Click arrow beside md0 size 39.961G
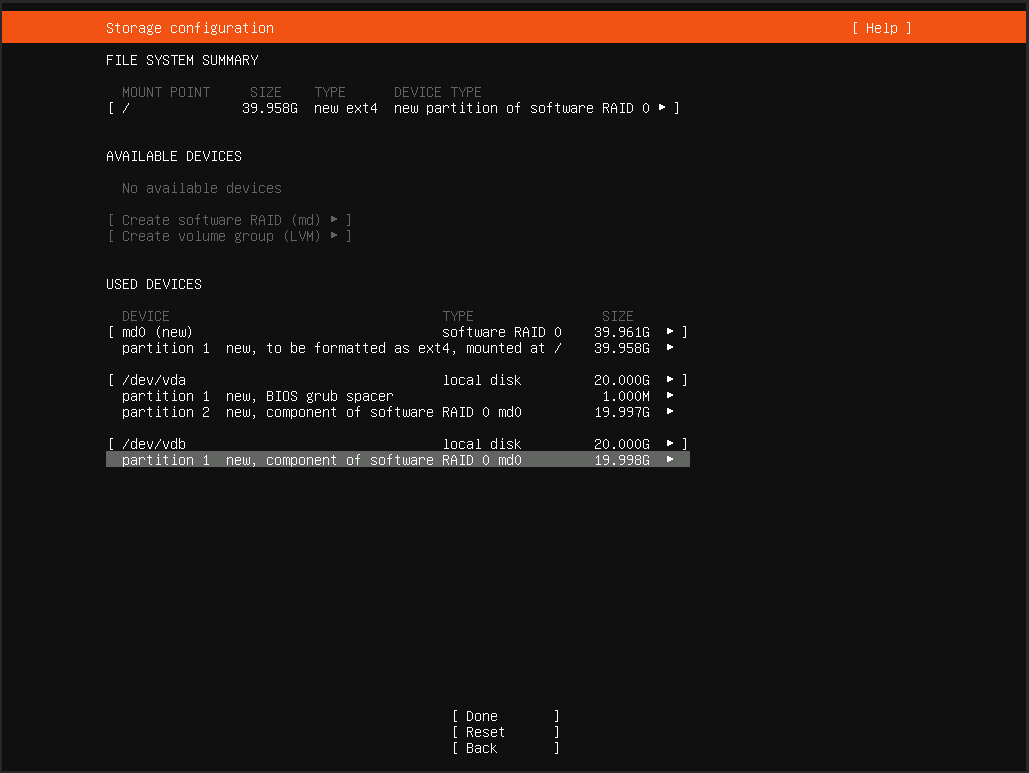1029x773 pixels. [670, 331]
